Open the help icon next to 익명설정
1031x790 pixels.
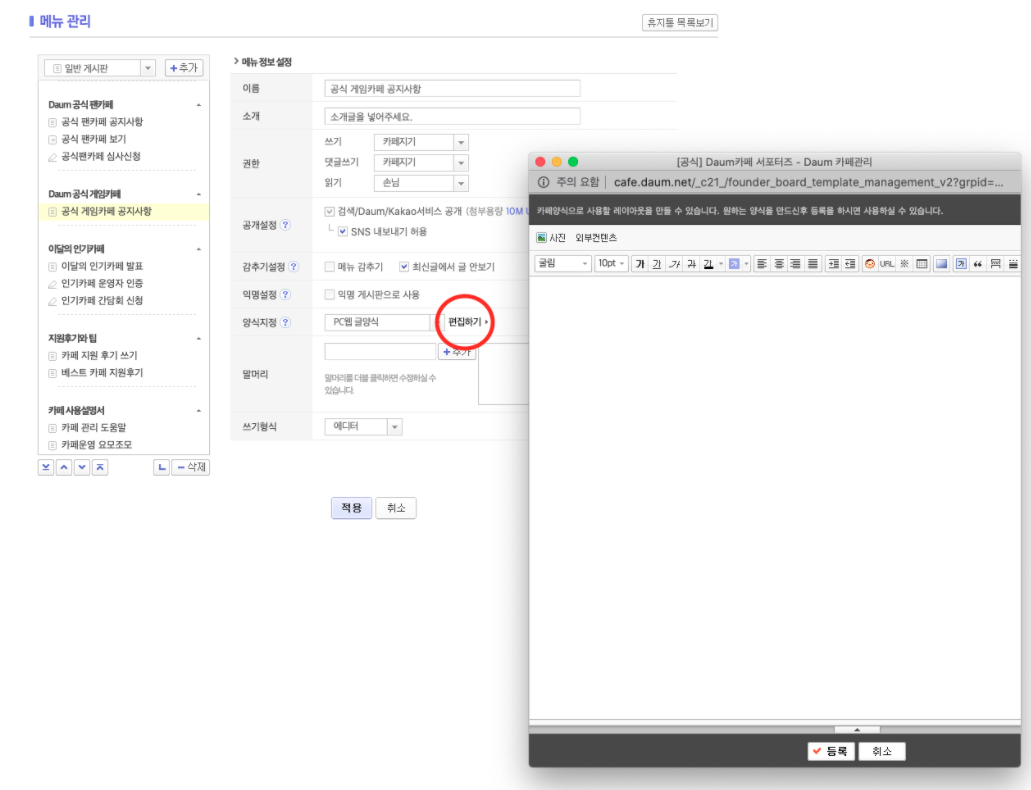point(285,295)
